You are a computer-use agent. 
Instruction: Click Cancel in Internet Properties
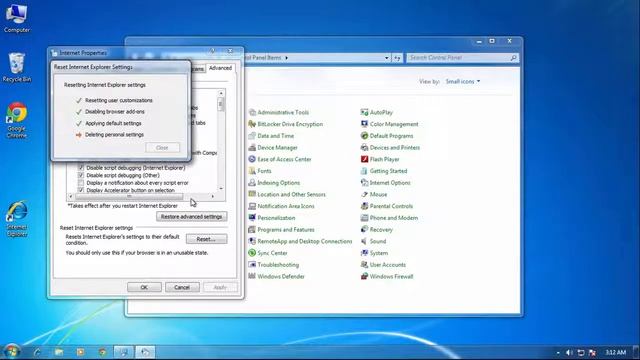[x=182, y=287]
